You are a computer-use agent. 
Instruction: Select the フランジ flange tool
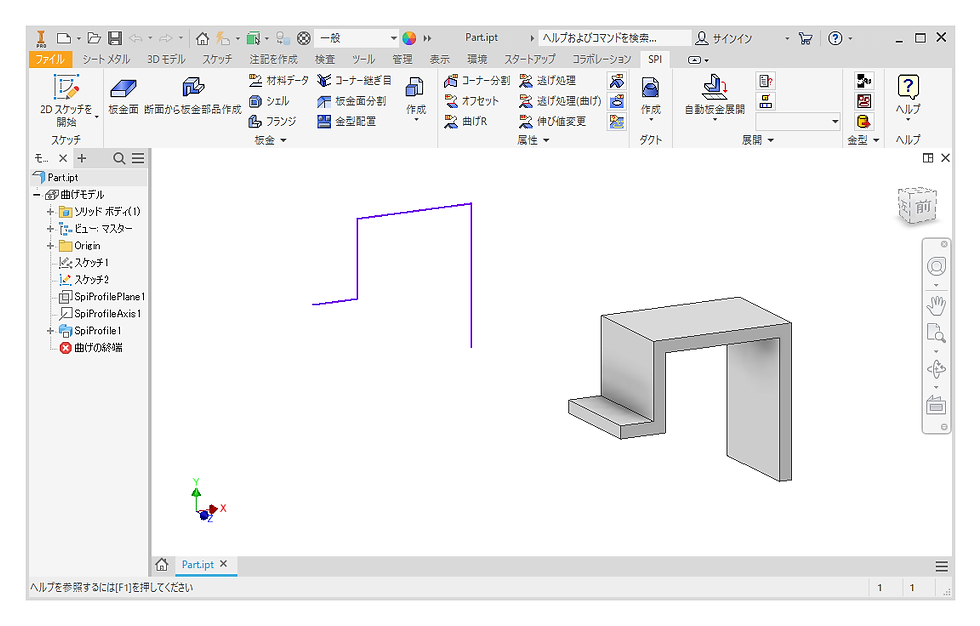point(272,121)
